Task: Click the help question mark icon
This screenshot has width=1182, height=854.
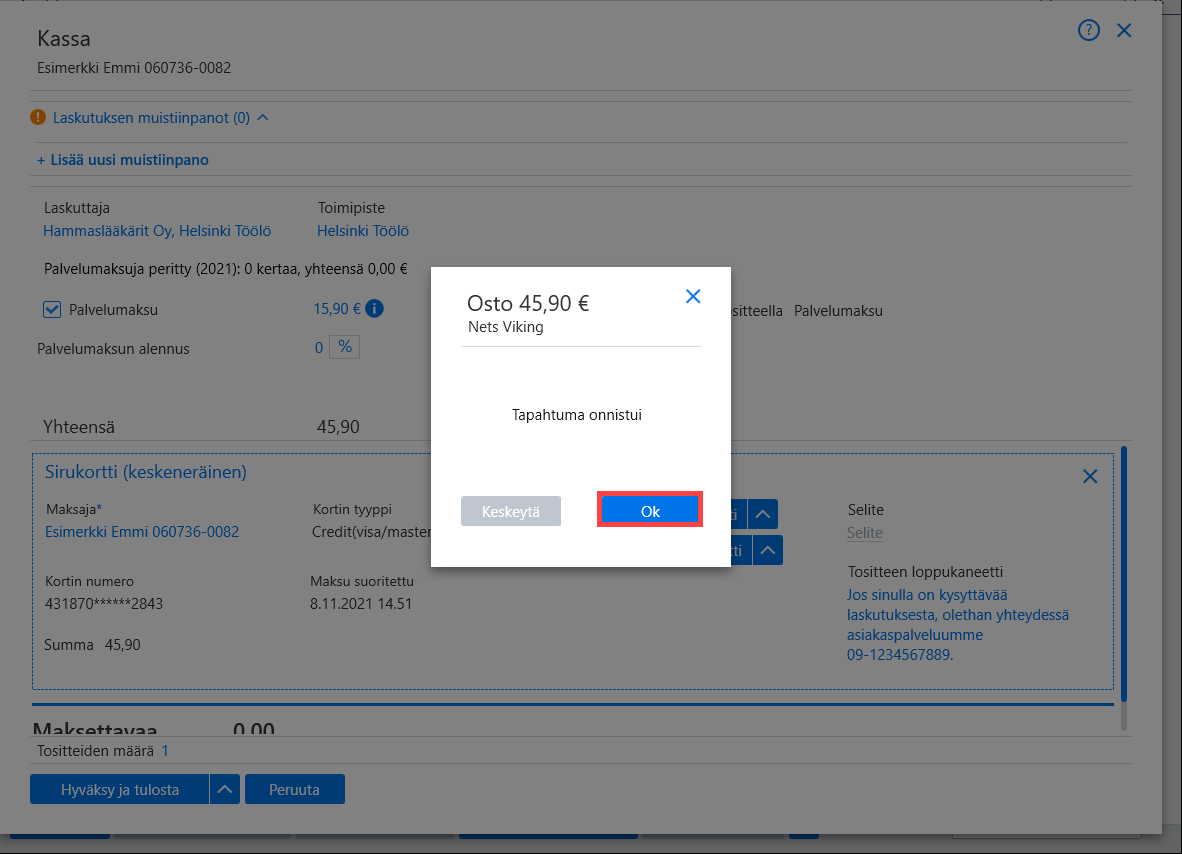Action: 1089,30
